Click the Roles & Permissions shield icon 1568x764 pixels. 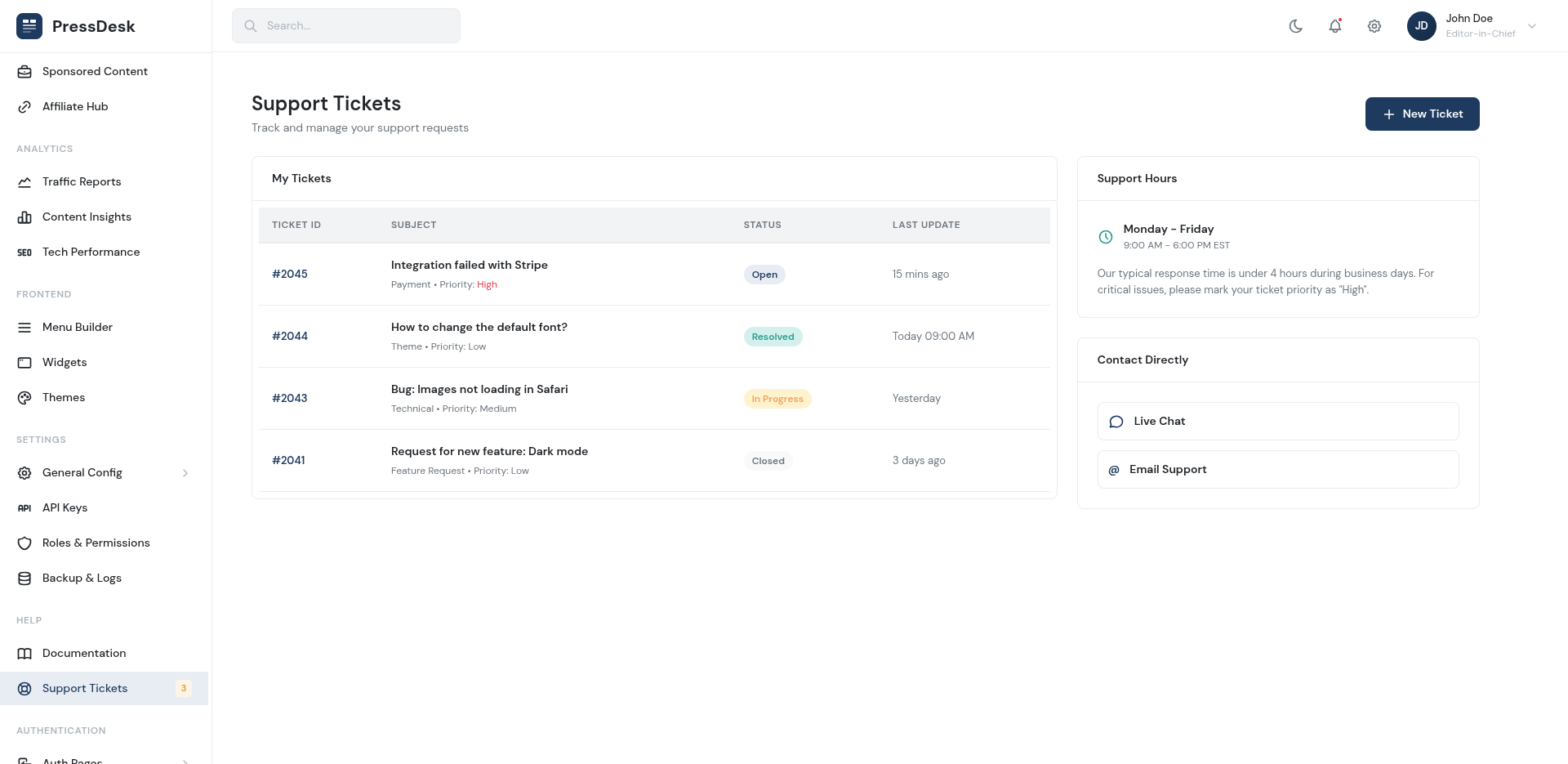[24, 543]
